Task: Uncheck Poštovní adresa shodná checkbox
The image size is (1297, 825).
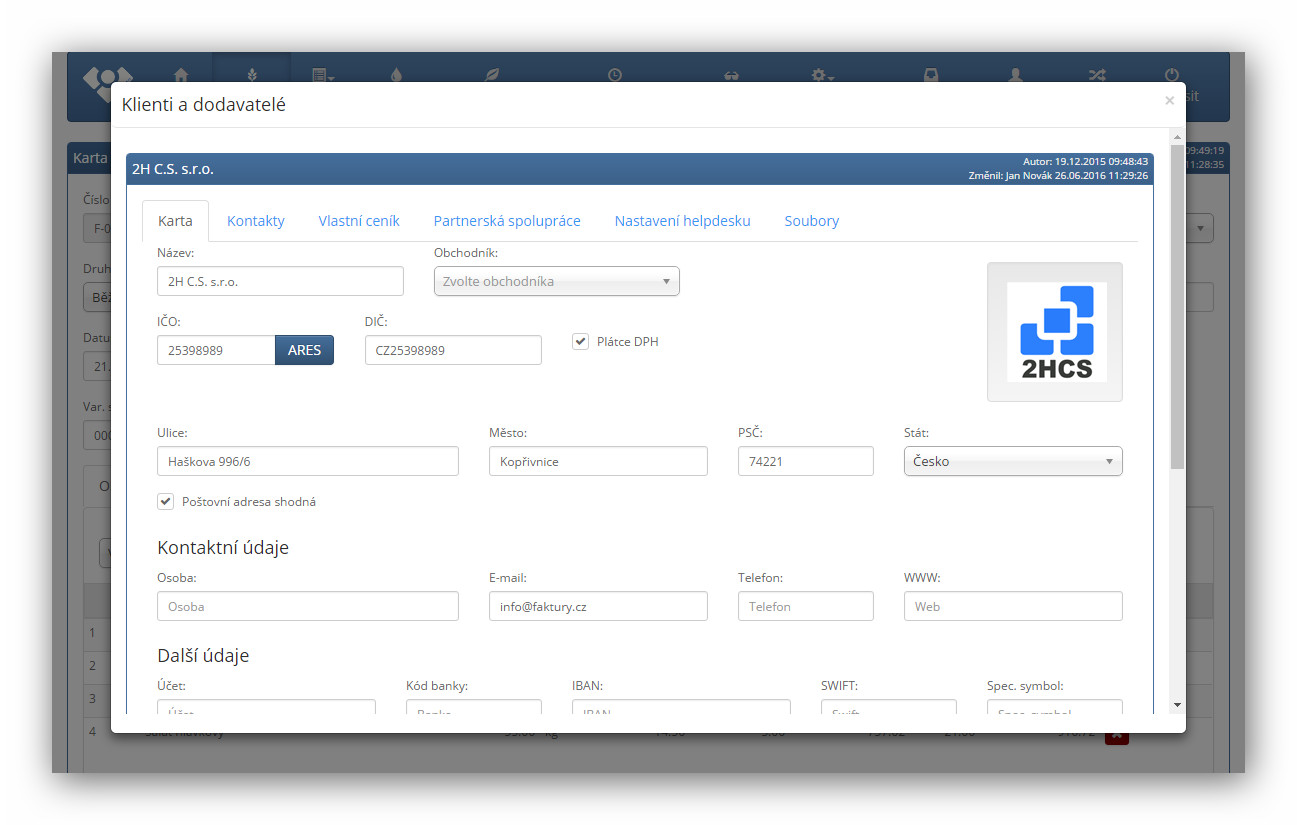Action: pos(166,502)
